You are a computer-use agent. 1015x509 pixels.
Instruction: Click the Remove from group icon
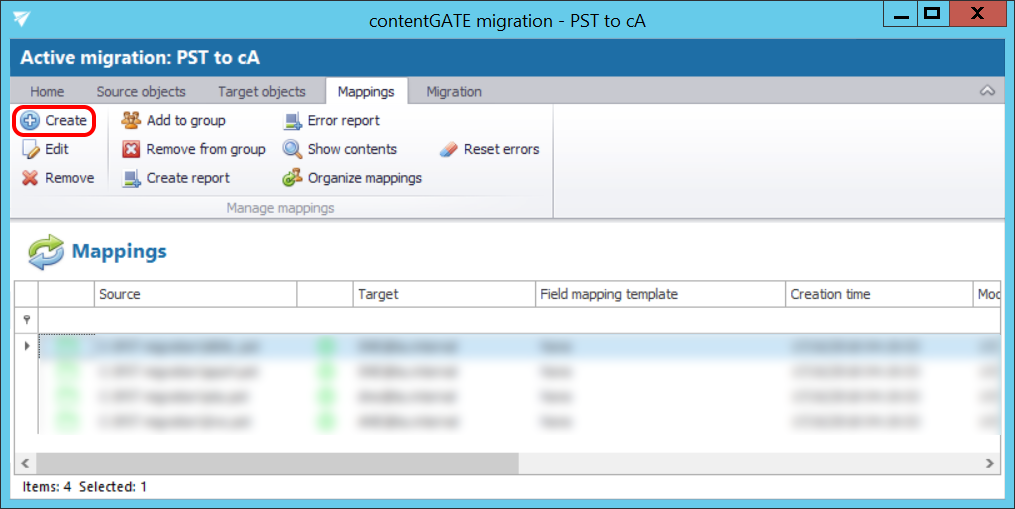131,150
